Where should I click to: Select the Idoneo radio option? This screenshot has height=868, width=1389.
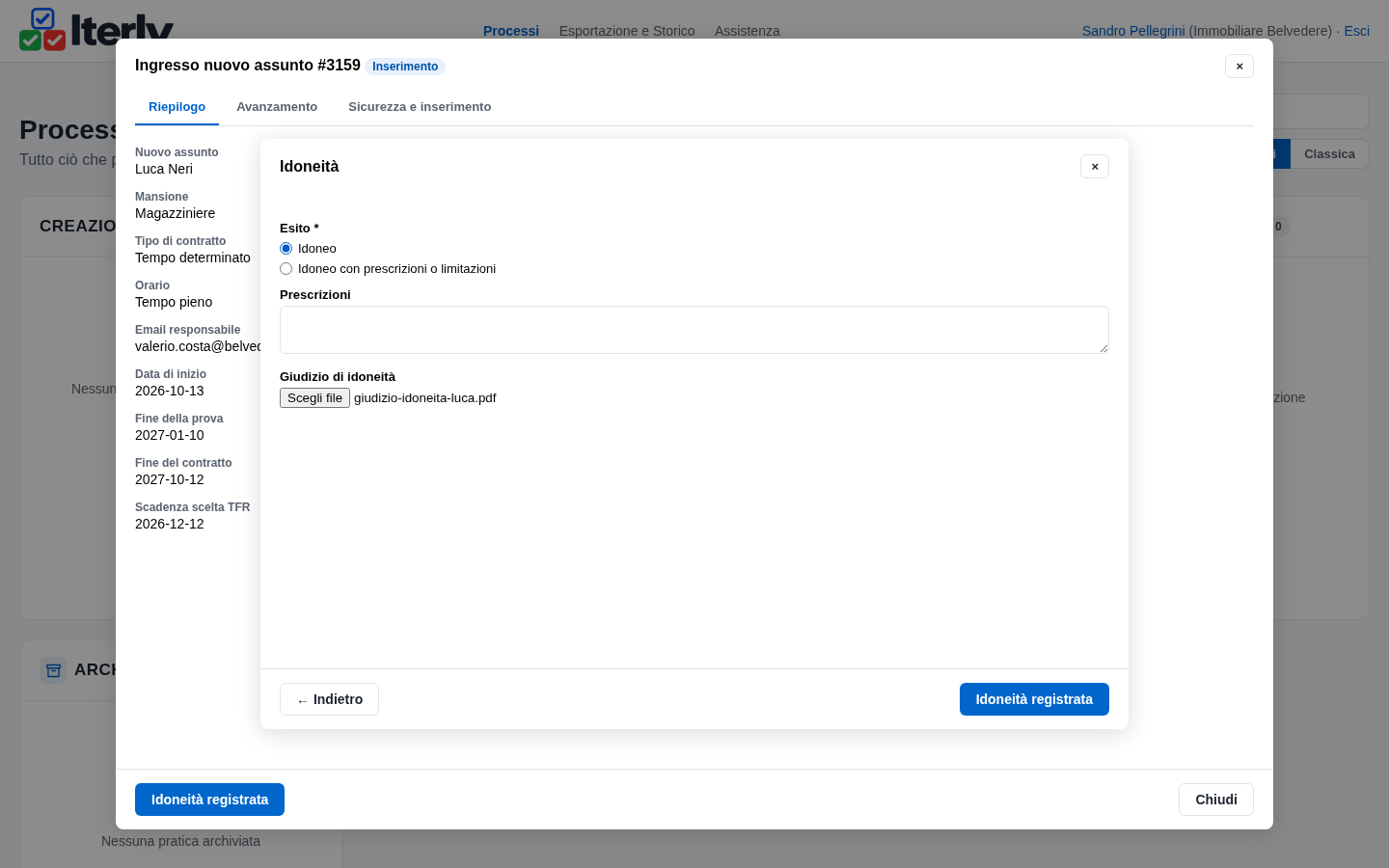coord(286,249)
